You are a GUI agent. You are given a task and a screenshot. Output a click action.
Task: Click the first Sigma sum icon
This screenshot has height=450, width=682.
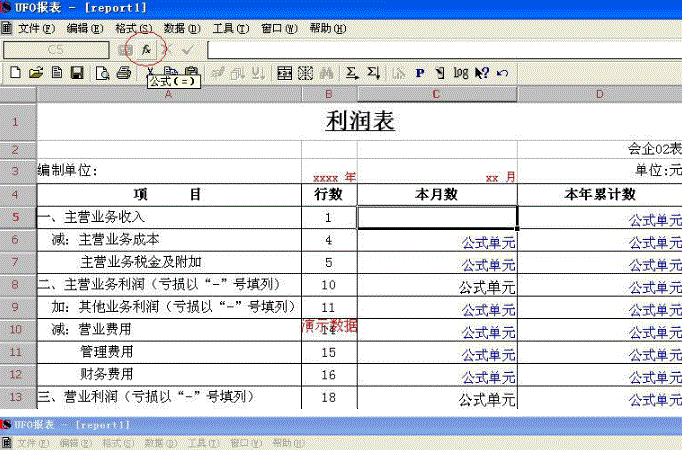point(352,72)
